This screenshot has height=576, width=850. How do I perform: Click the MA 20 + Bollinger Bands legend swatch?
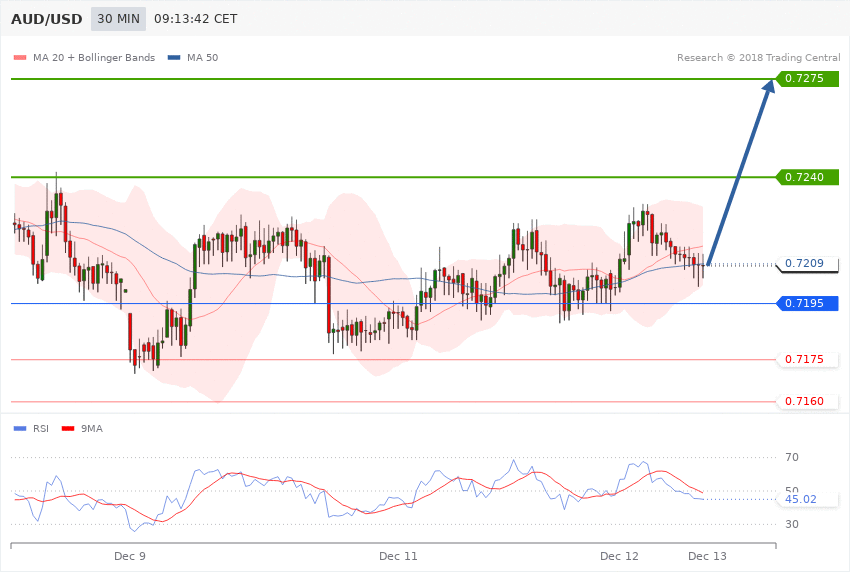pos(20,58)
